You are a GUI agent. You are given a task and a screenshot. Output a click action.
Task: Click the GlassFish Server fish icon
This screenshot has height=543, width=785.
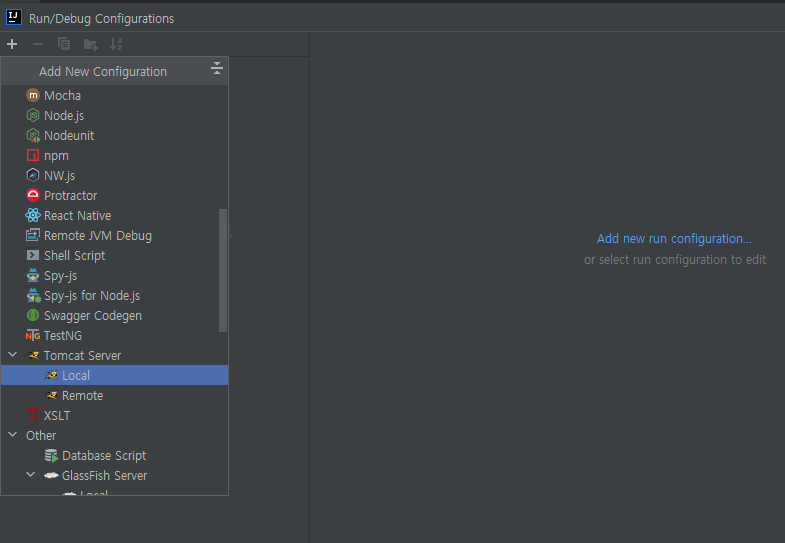pyautogui.click(x=51, y=475)
